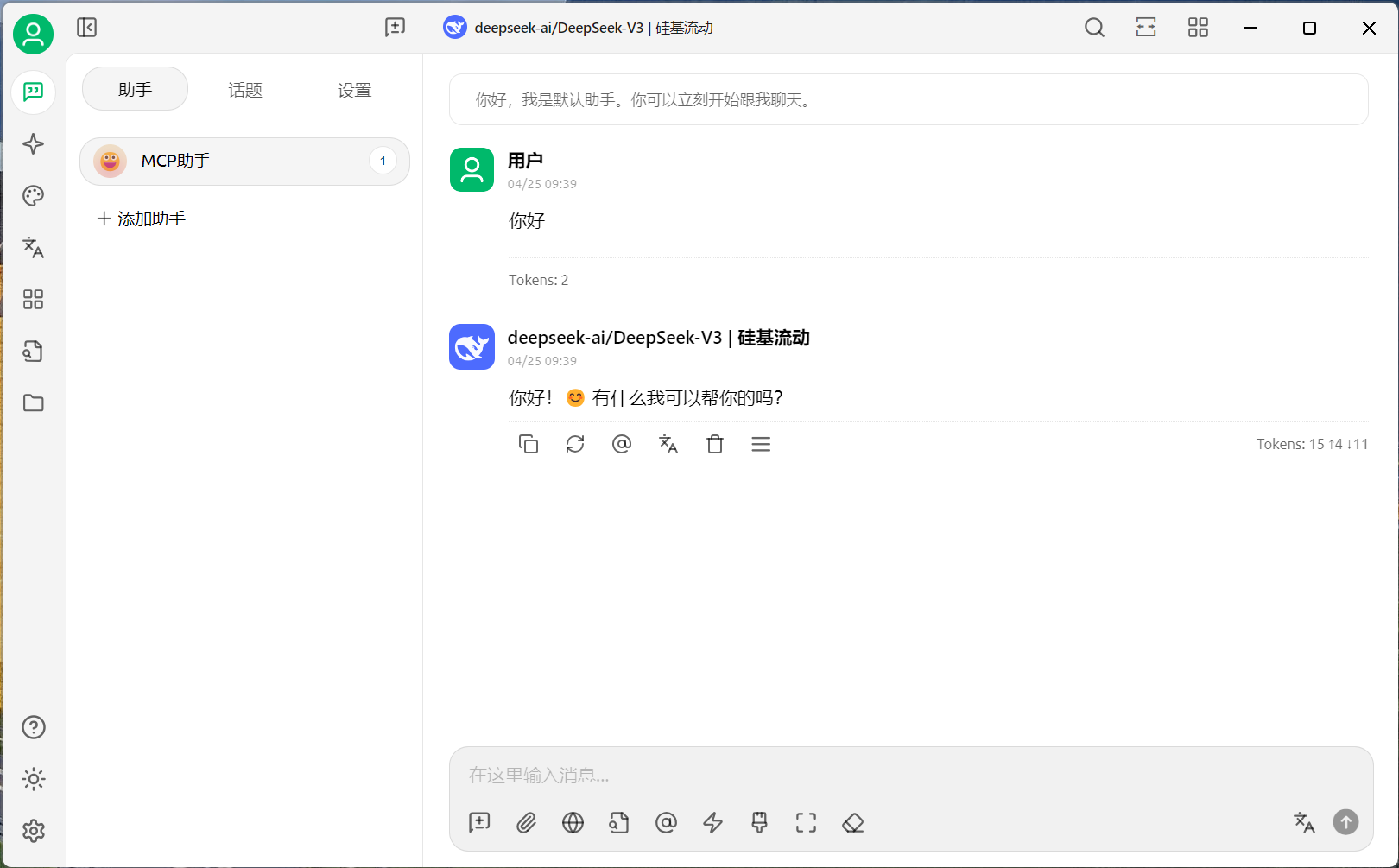Switch to the 设置 tab
1399x868 pixels.
(354, 89)
